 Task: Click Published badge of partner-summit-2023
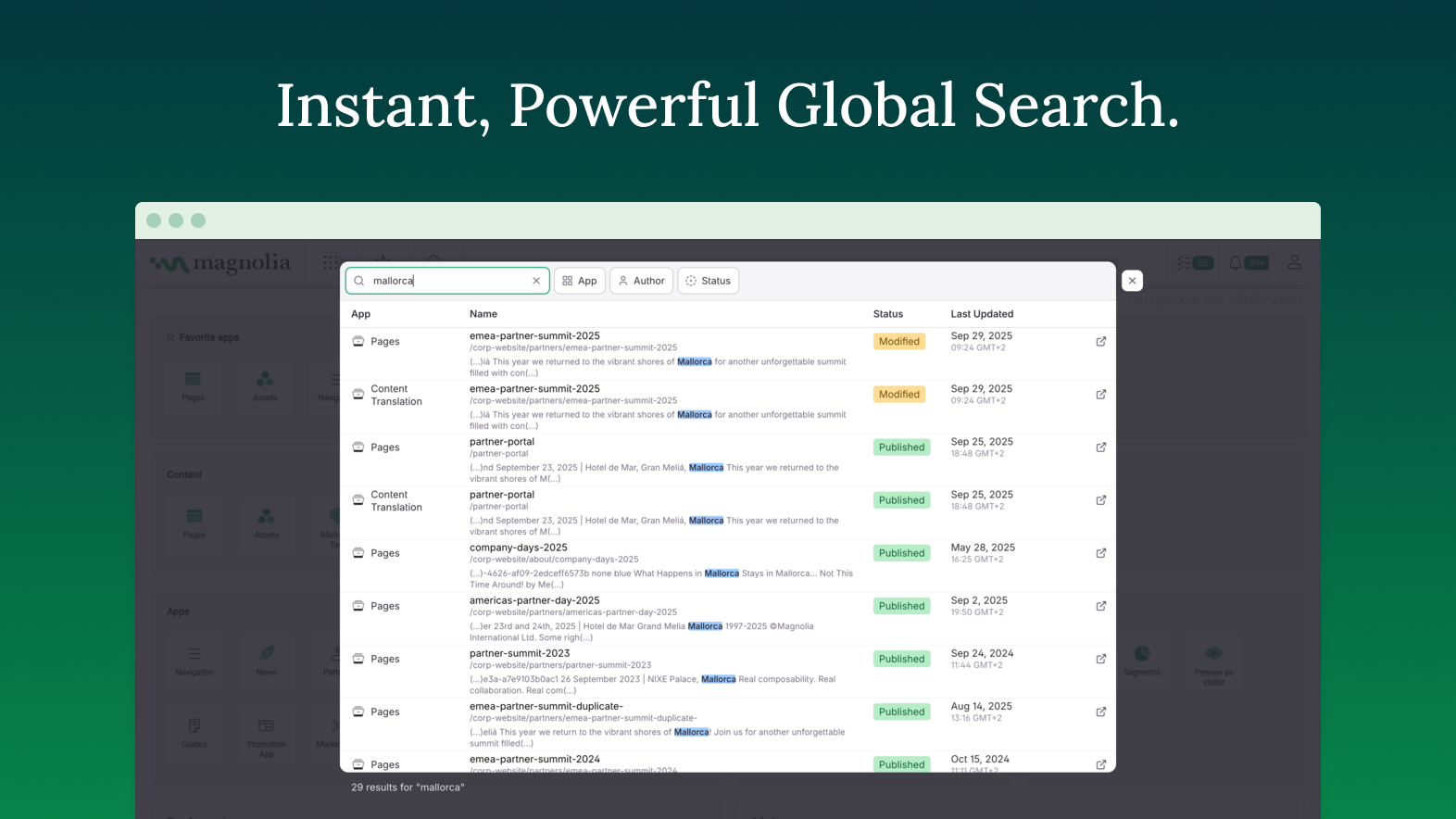tap(902, 659)
